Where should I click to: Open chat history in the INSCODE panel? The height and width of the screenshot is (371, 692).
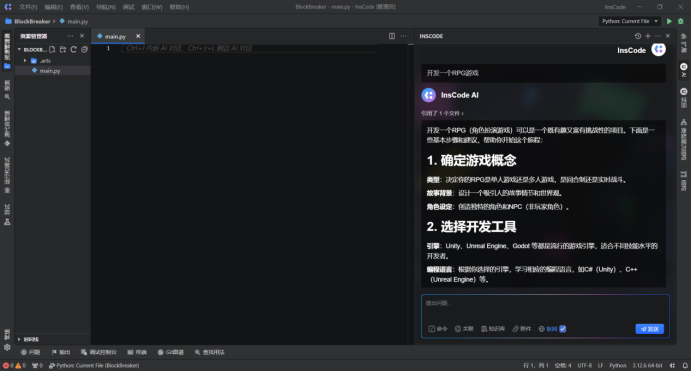click(x=638, y=36)
